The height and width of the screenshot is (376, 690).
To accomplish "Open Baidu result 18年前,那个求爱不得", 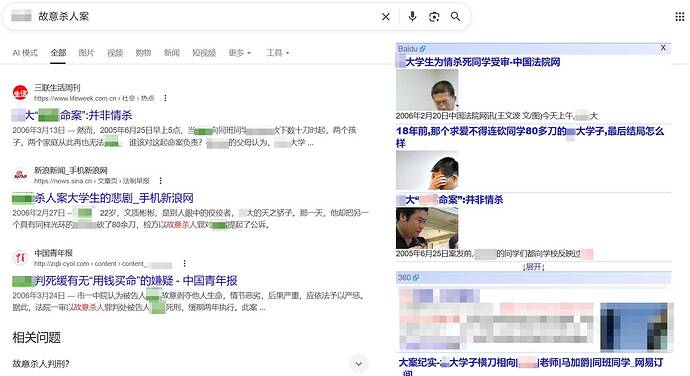I will click(530, 137).
